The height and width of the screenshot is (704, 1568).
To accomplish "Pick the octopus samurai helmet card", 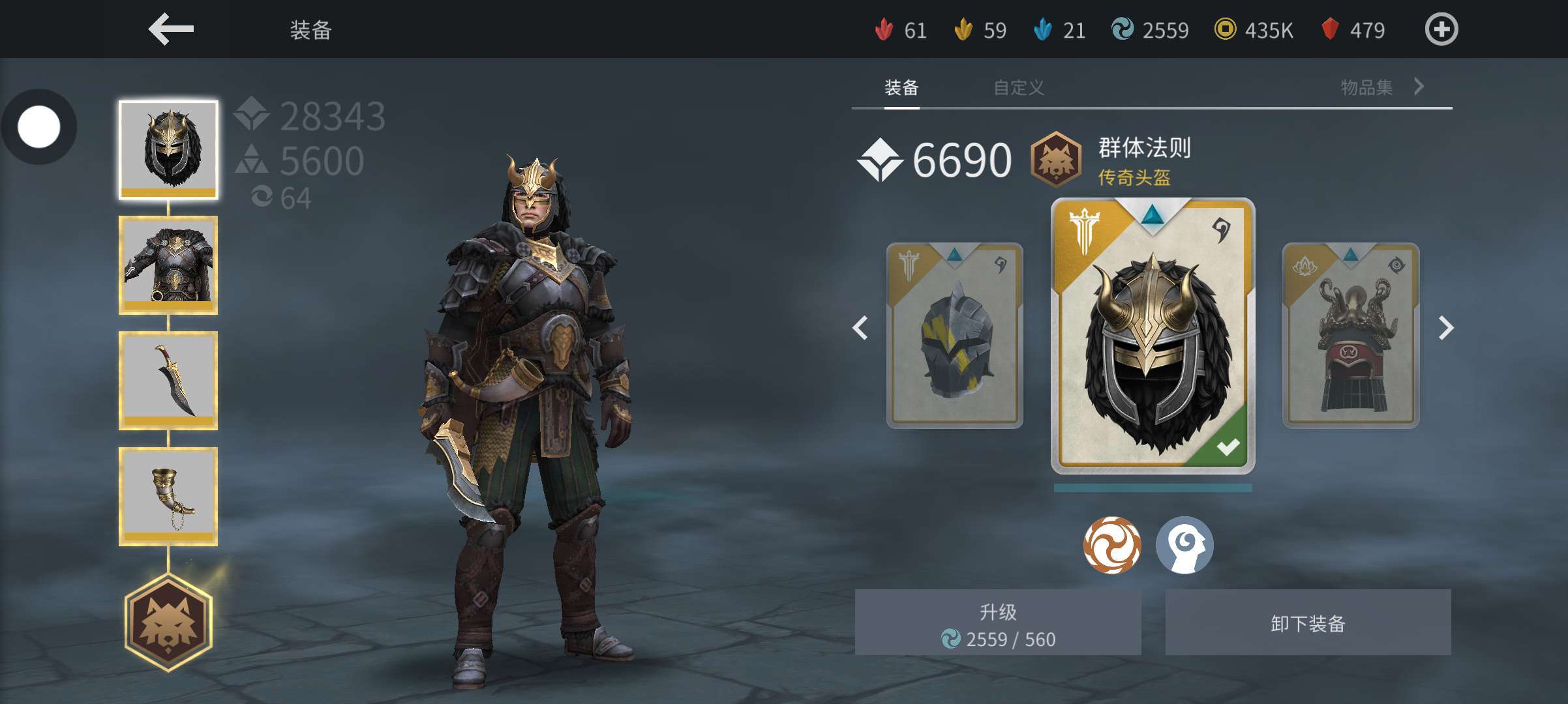I will [1351, 336].
